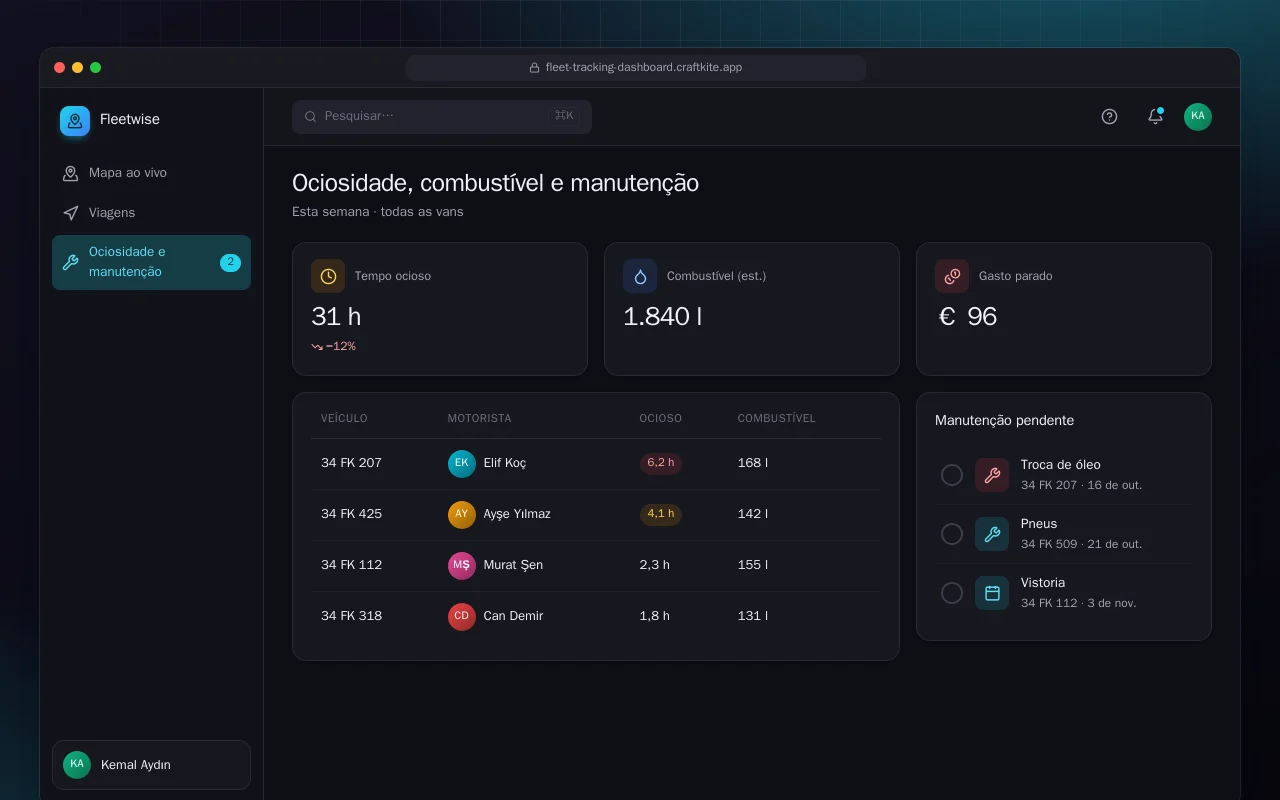Click the search magnifier icon
Viewport: 1280px width, 800px height.
tap(311, 117)
